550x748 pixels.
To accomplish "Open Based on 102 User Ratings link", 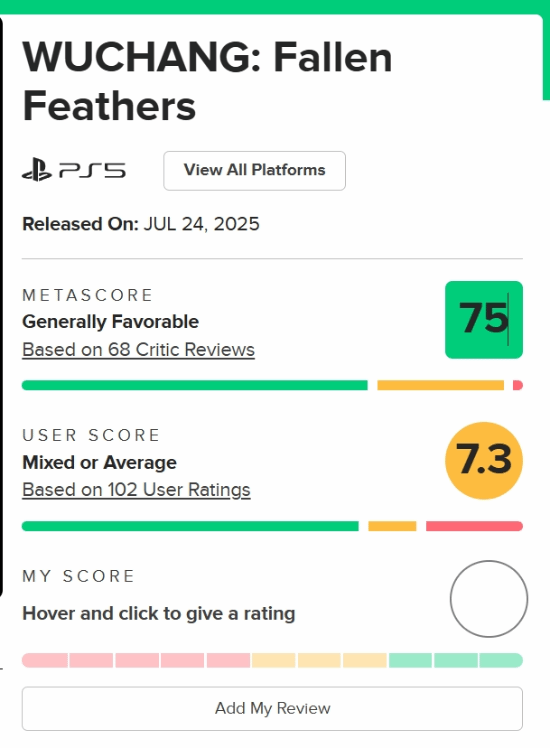I will 136,490.
